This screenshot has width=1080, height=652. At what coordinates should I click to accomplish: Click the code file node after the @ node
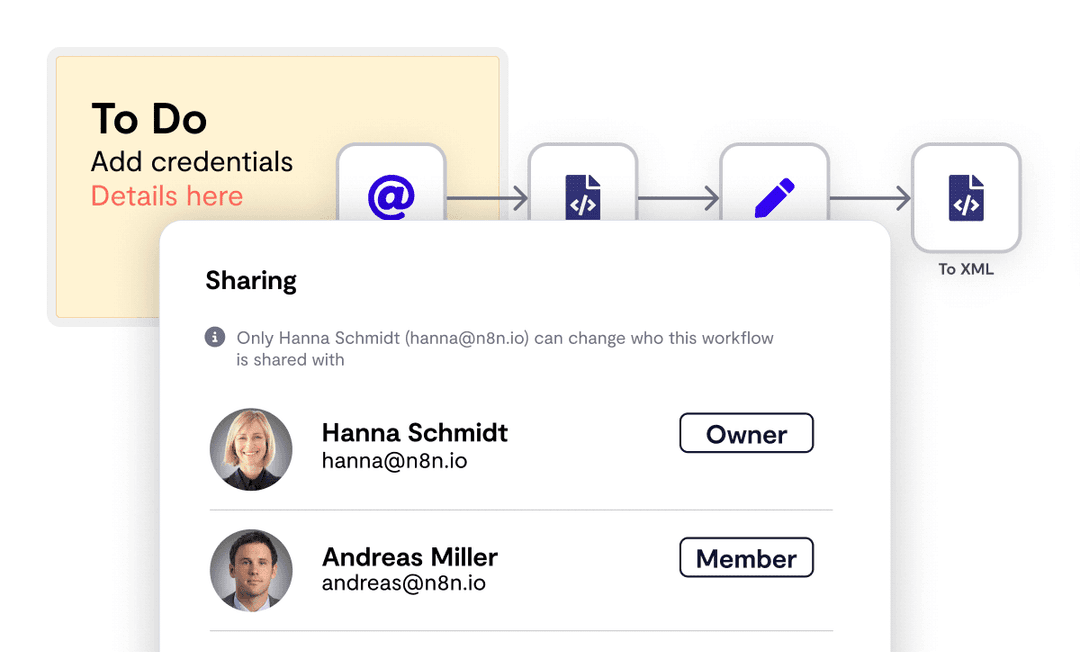coord(583,194)
